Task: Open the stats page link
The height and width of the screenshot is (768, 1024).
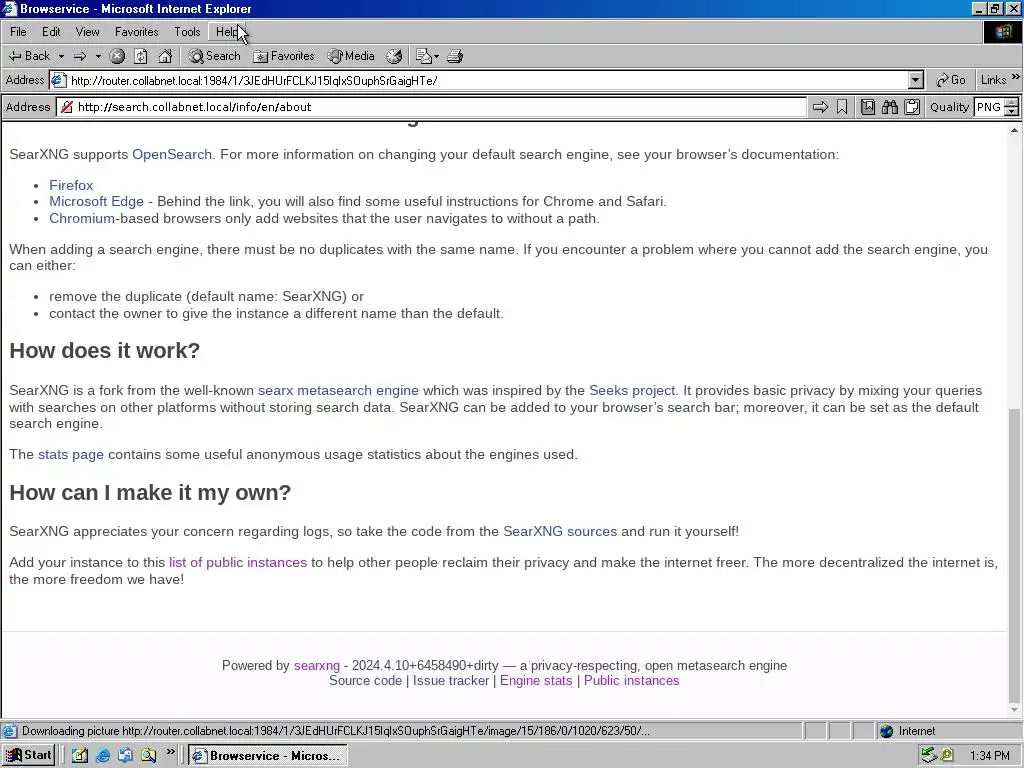Action: point(71,455)
